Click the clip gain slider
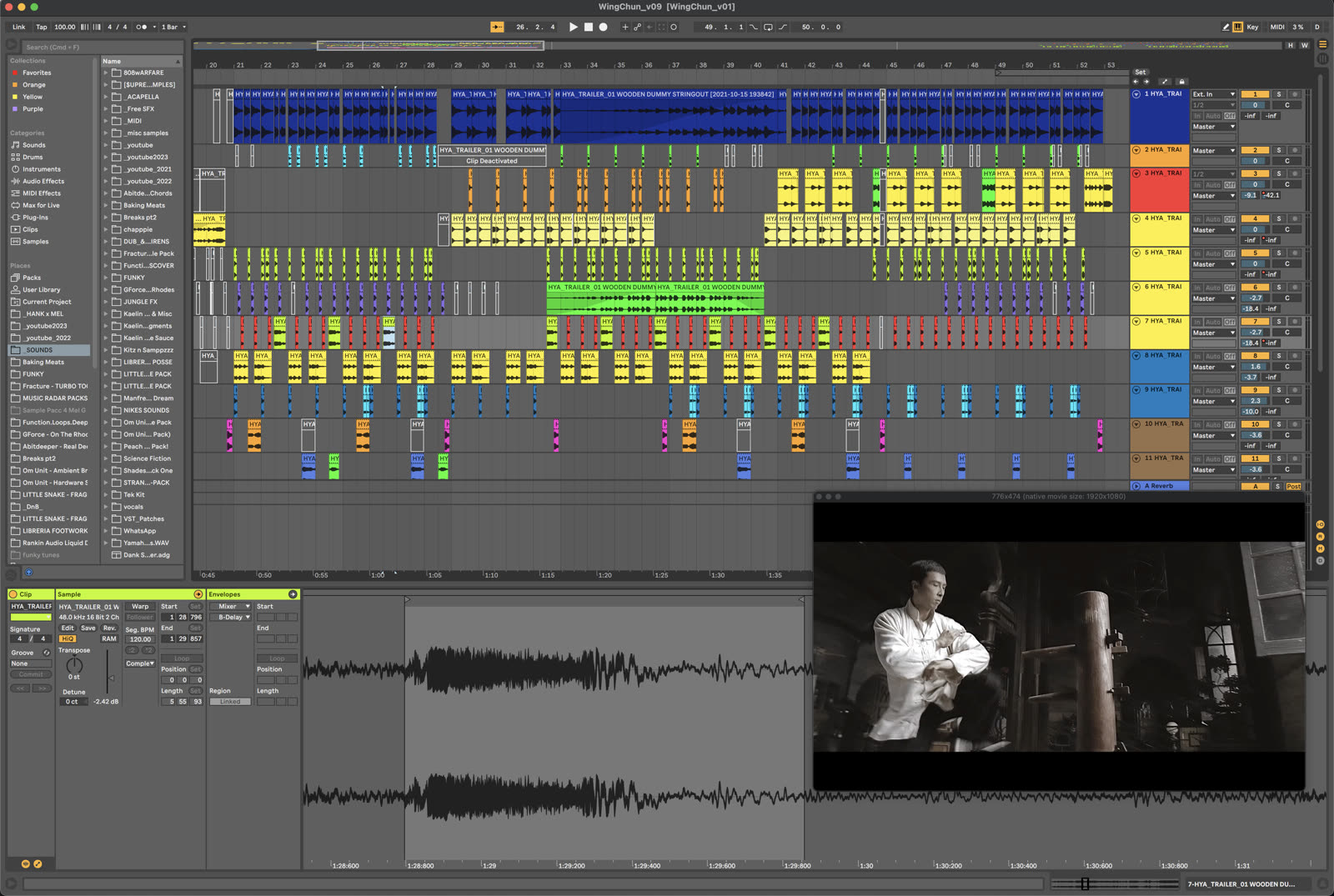 tap(108, 672)
